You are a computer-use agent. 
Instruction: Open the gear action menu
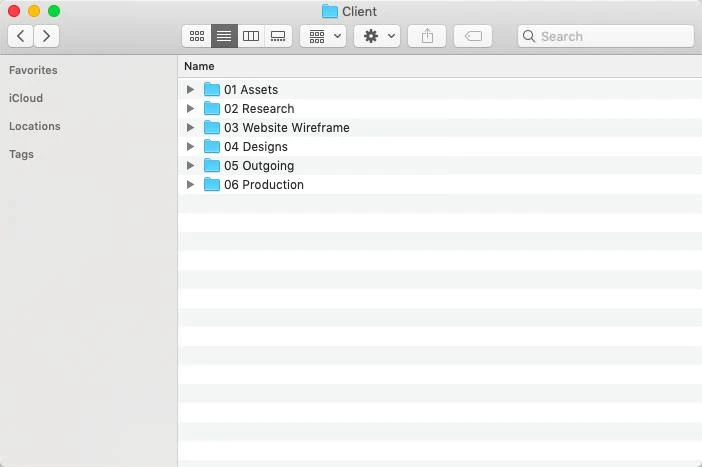click(x=377, y=36)
